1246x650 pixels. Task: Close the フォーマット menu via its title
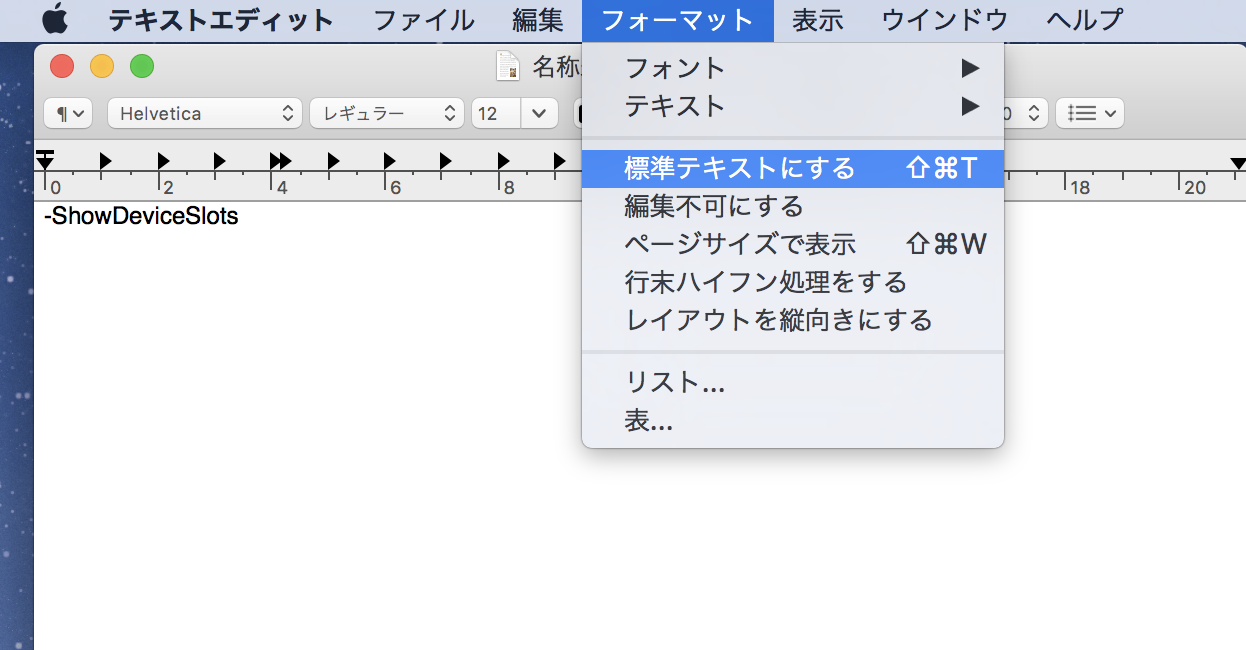click(678, 19)
